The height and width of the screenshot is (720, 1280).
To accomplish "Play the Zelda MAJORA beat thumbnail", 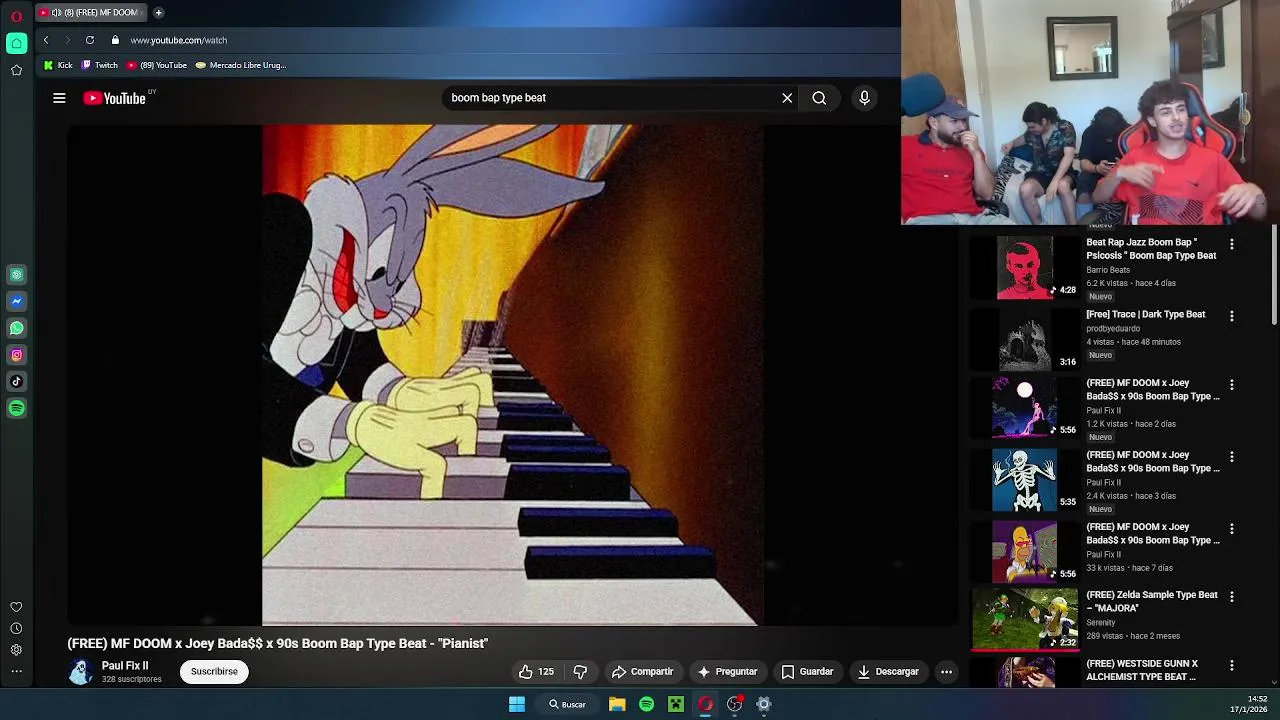I will [x=1024, y=620].
